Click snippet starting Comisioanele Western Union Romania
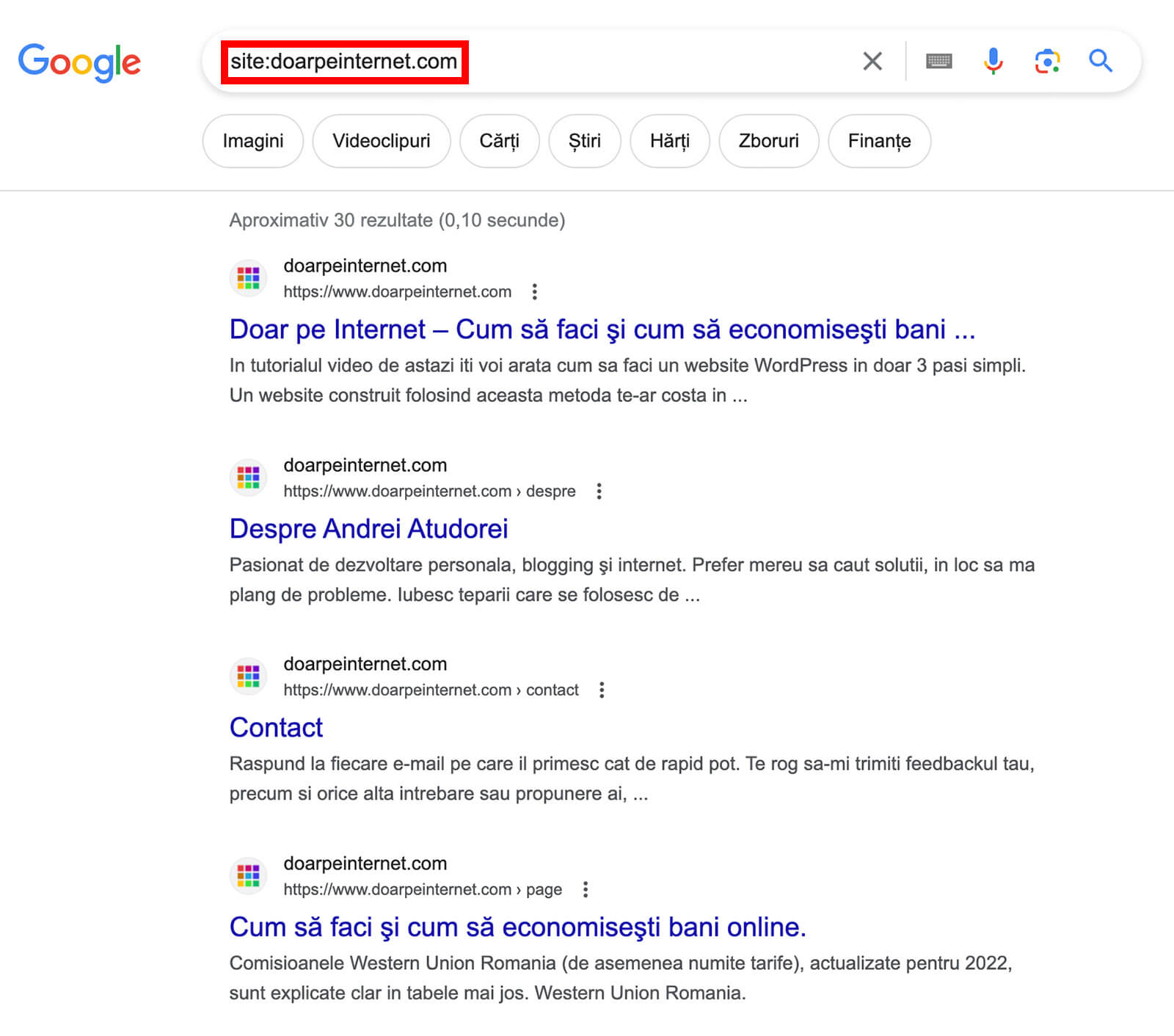The height and width of the screenshot is (1036, 1174). [x=621, y=978]
